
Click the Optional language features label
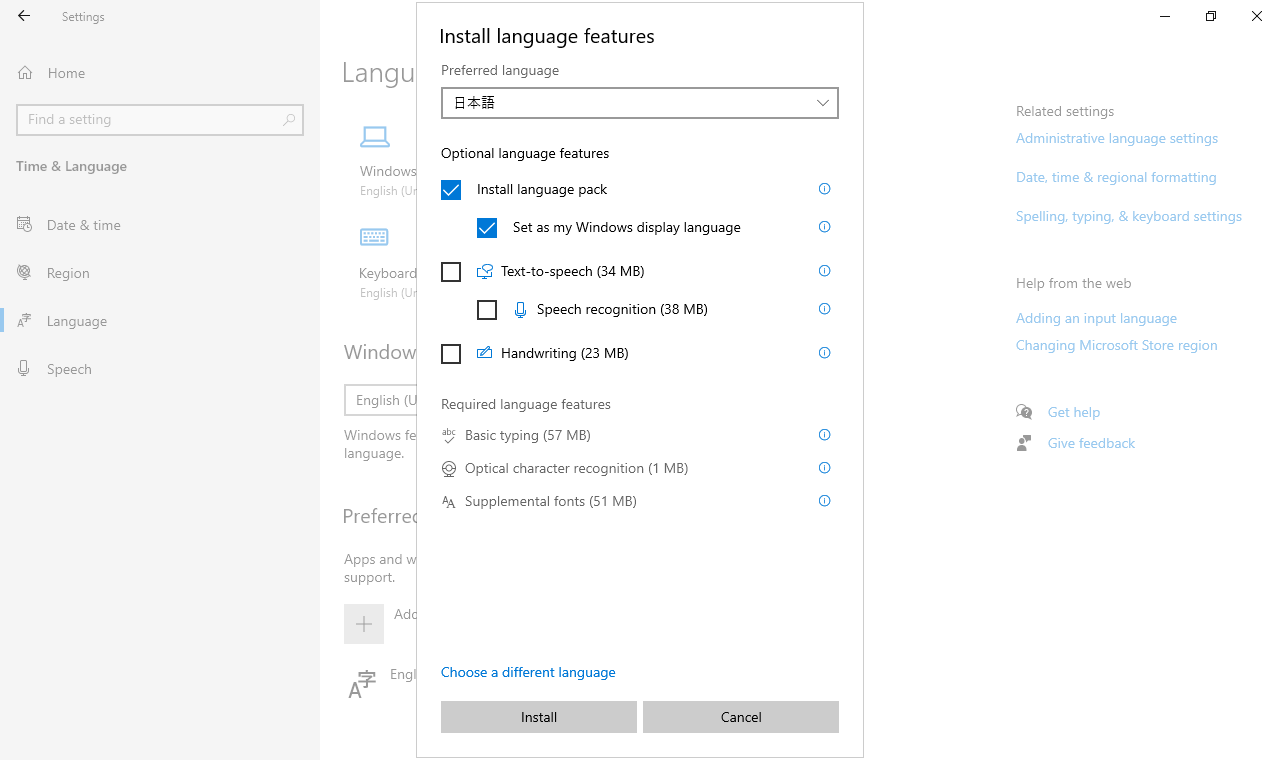(525, 153)
